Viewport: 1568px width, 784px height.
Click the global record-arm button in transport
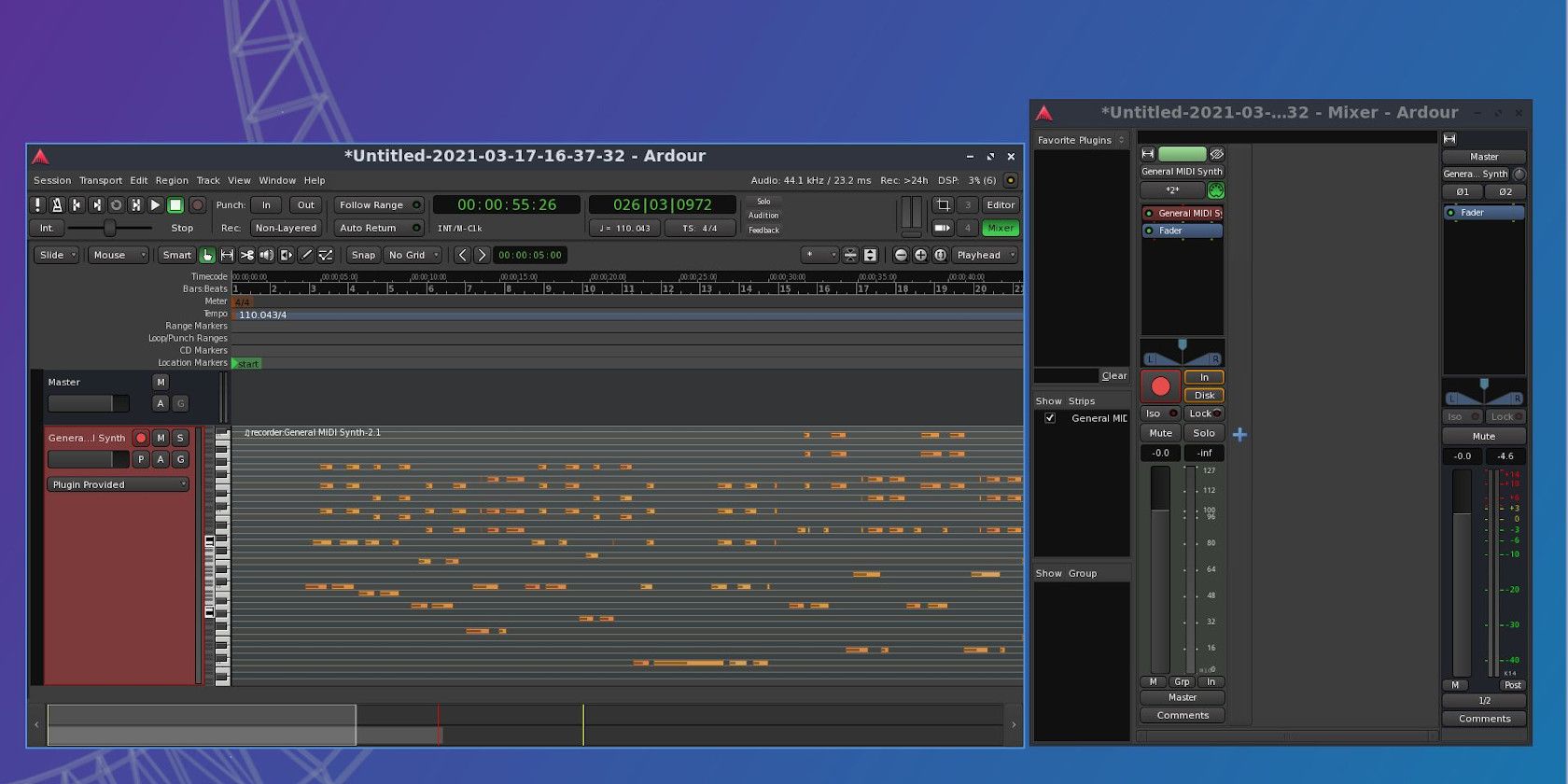click(x=197, y=205)
